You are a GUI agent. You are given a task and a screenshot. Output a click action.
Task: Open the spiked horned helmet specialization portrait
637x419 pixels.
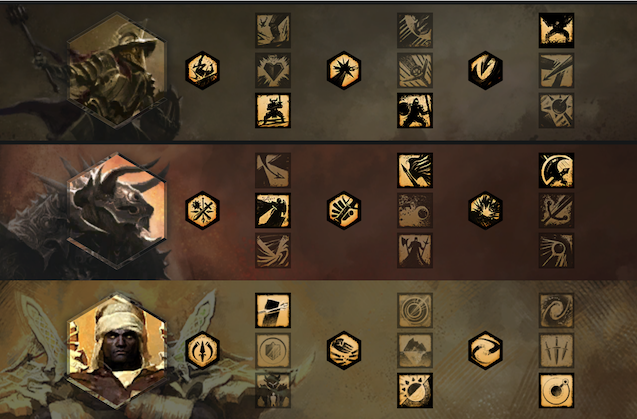tap(117, 211)
